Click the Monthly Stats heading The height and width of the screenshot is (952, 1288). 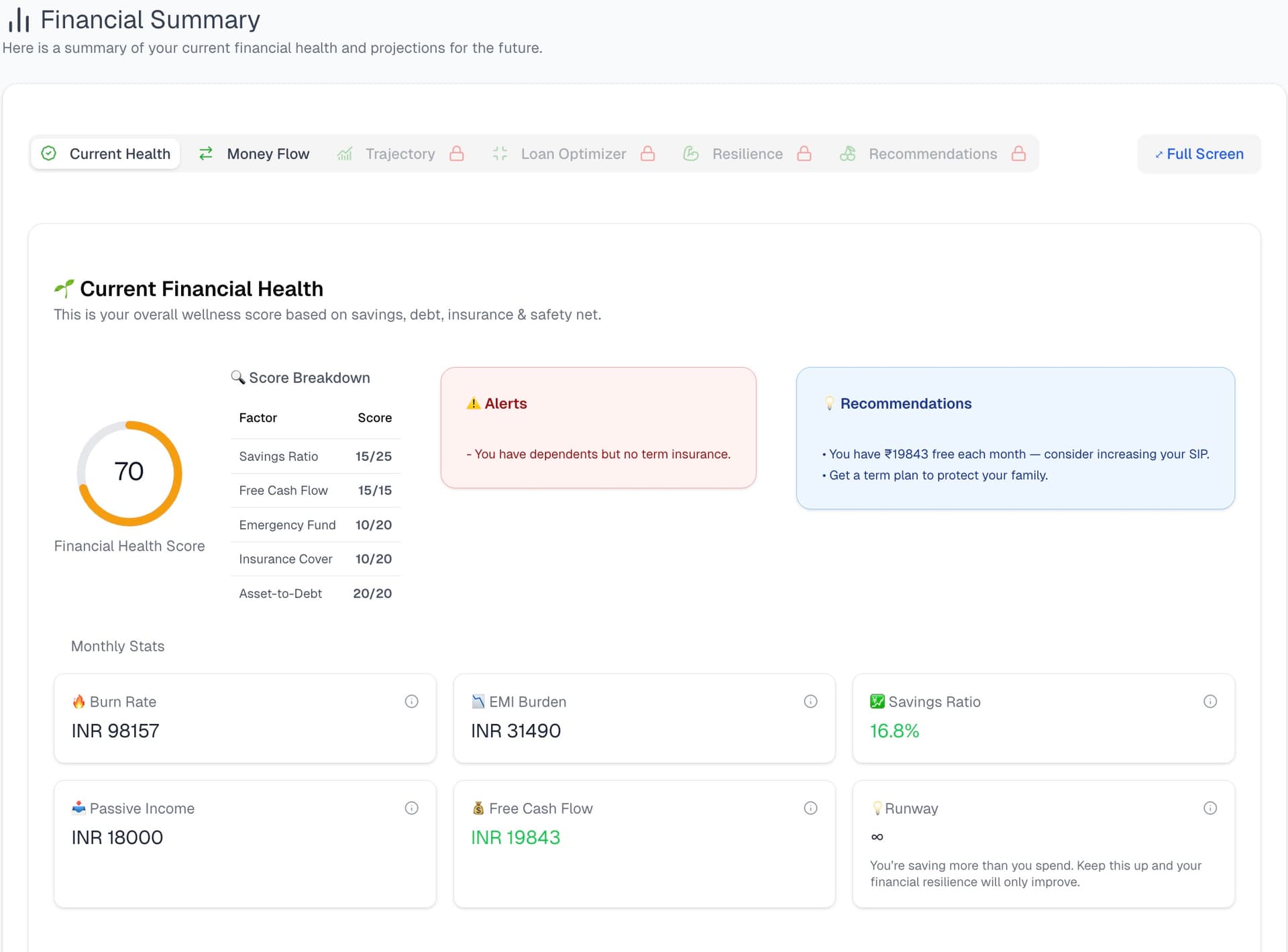(117, 646)
